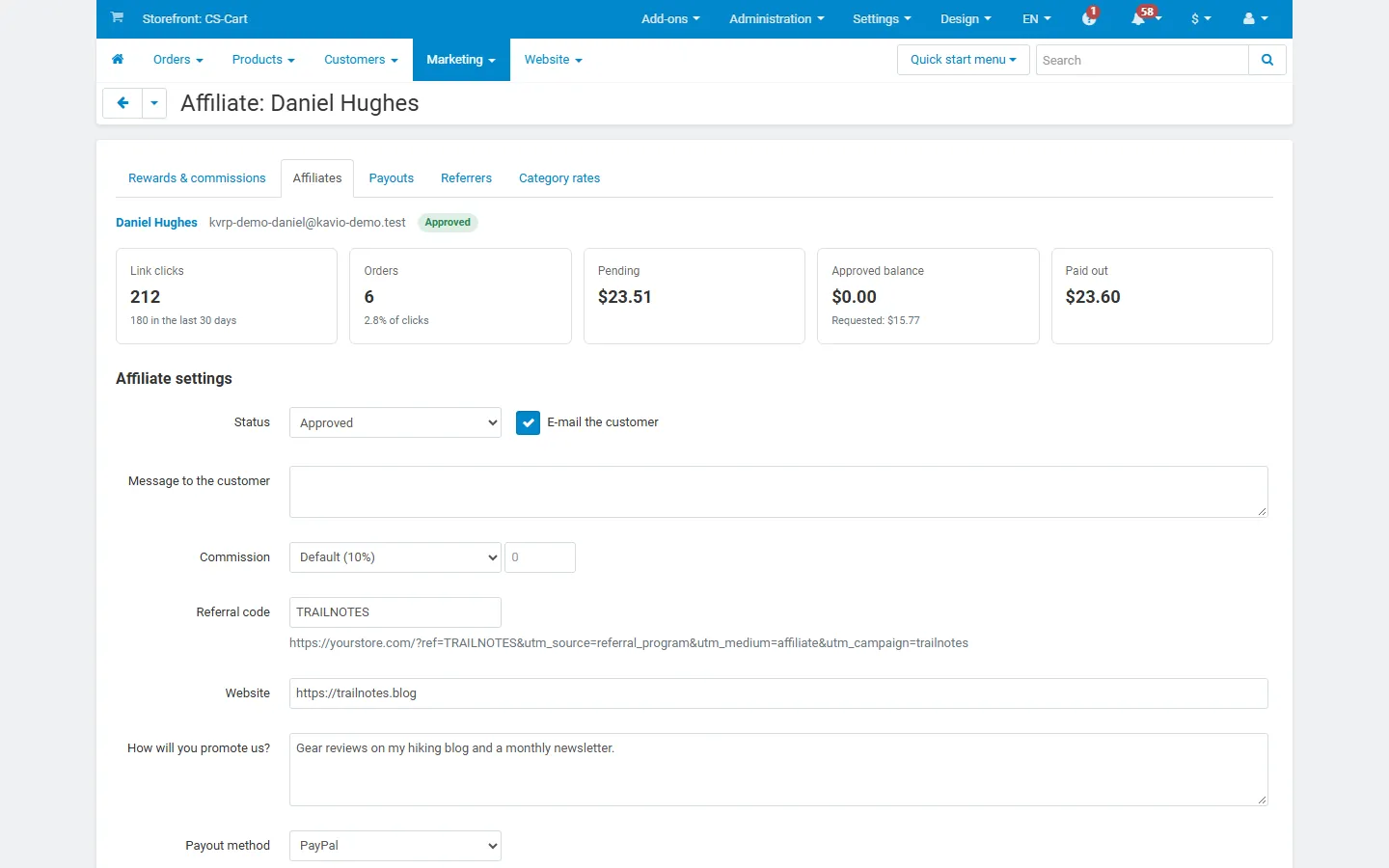Screen dimensions: 1389x868
Task: Focus the Search input field
Action: [1142, 60]
